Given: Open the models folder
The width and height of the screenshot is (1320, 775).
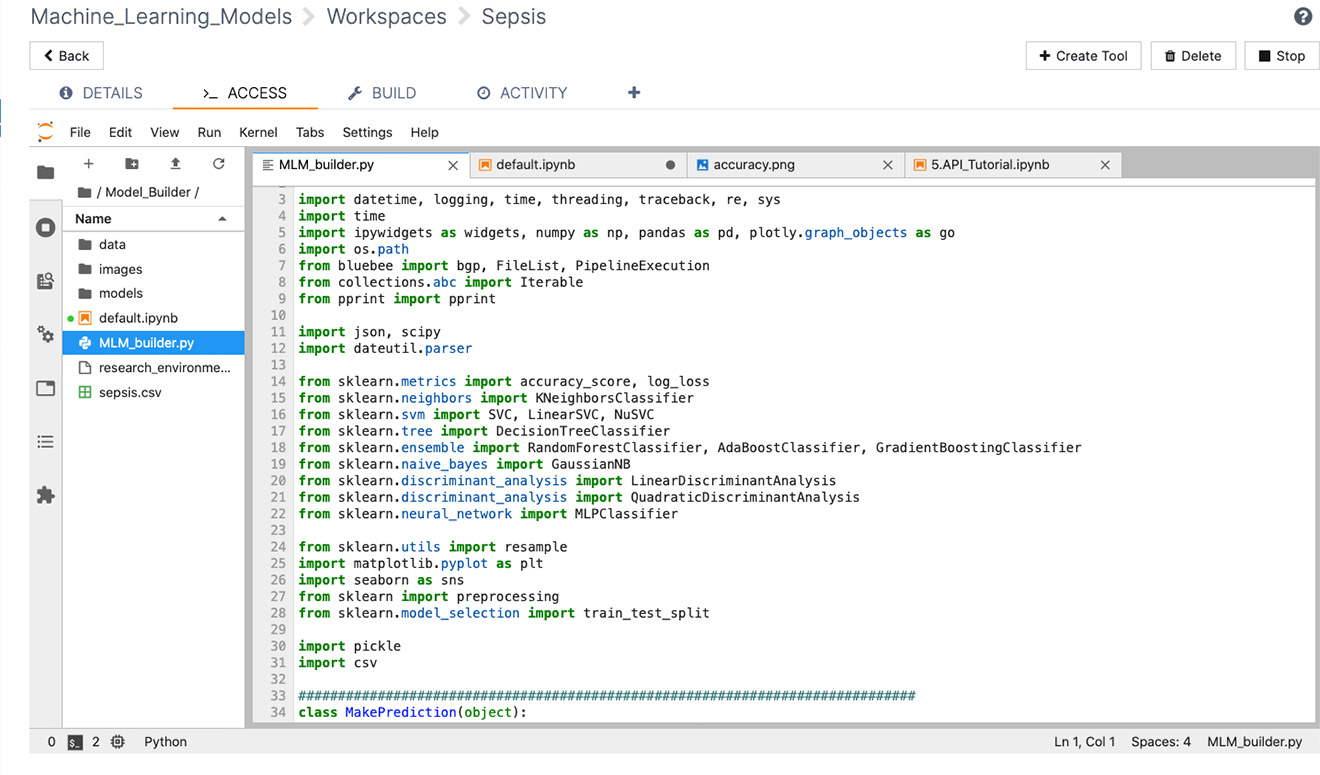Looking at the screenshot, I should pyautogui.click(x=121, y=294).
